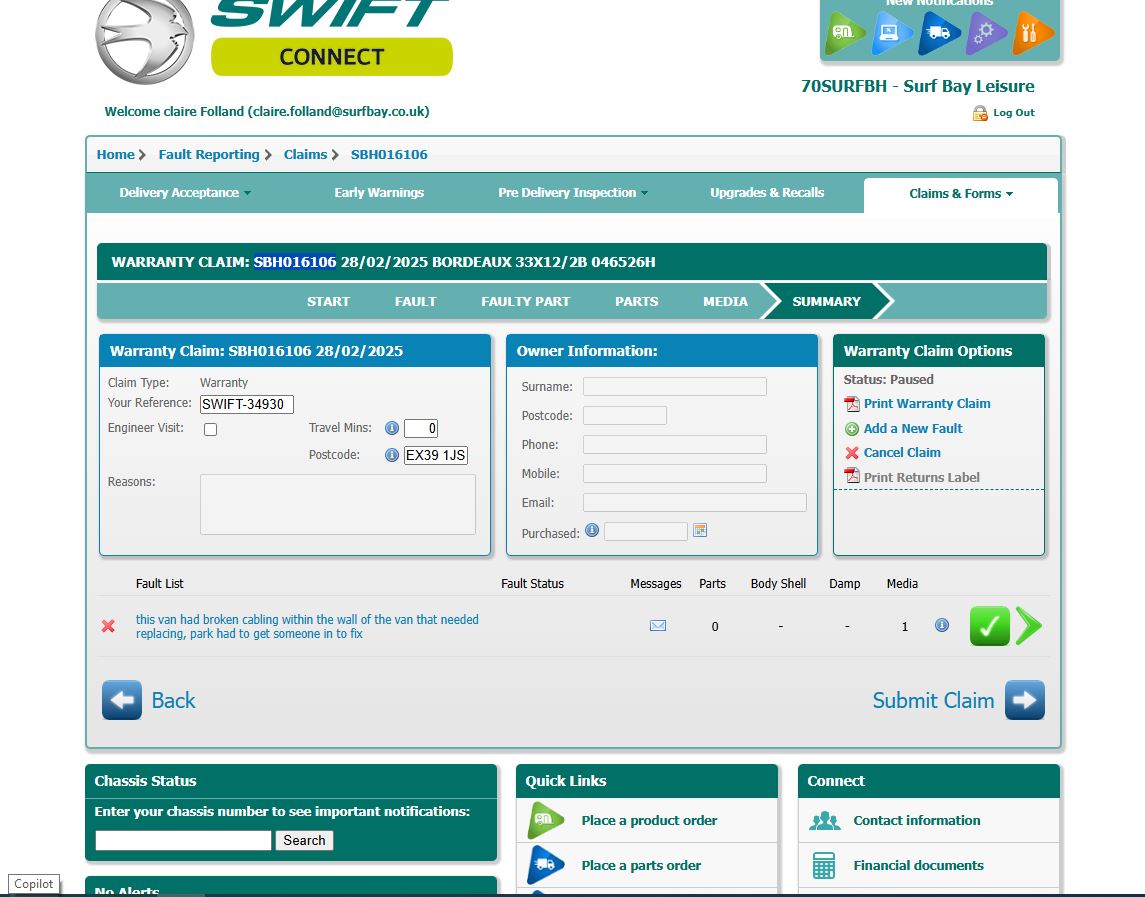Click the Place a product order icon
1145x897 pixels.
tap(545, 820)
